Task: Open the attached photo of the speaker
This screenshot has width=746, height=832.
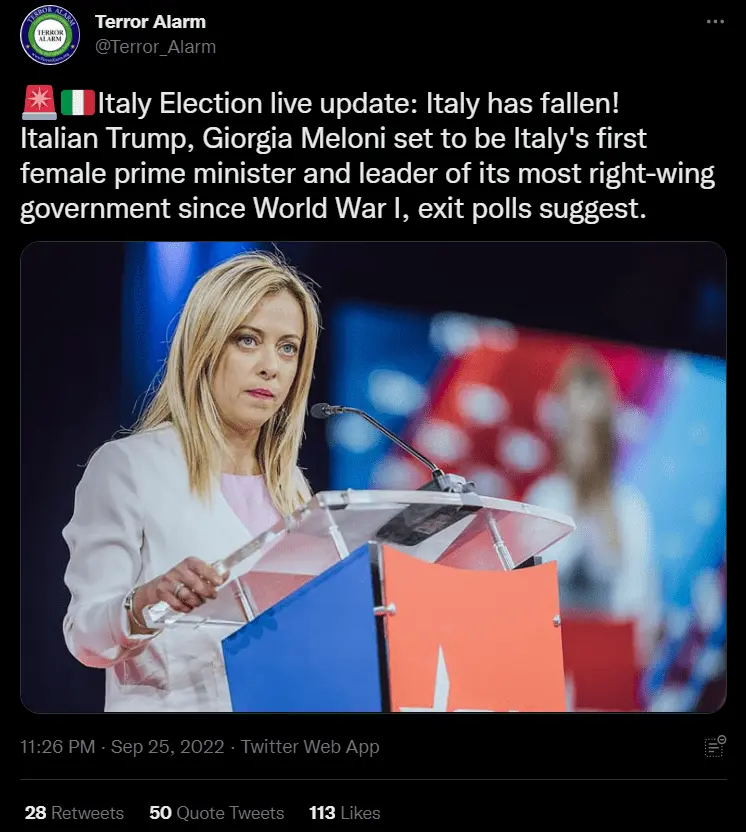Action: 373,477
